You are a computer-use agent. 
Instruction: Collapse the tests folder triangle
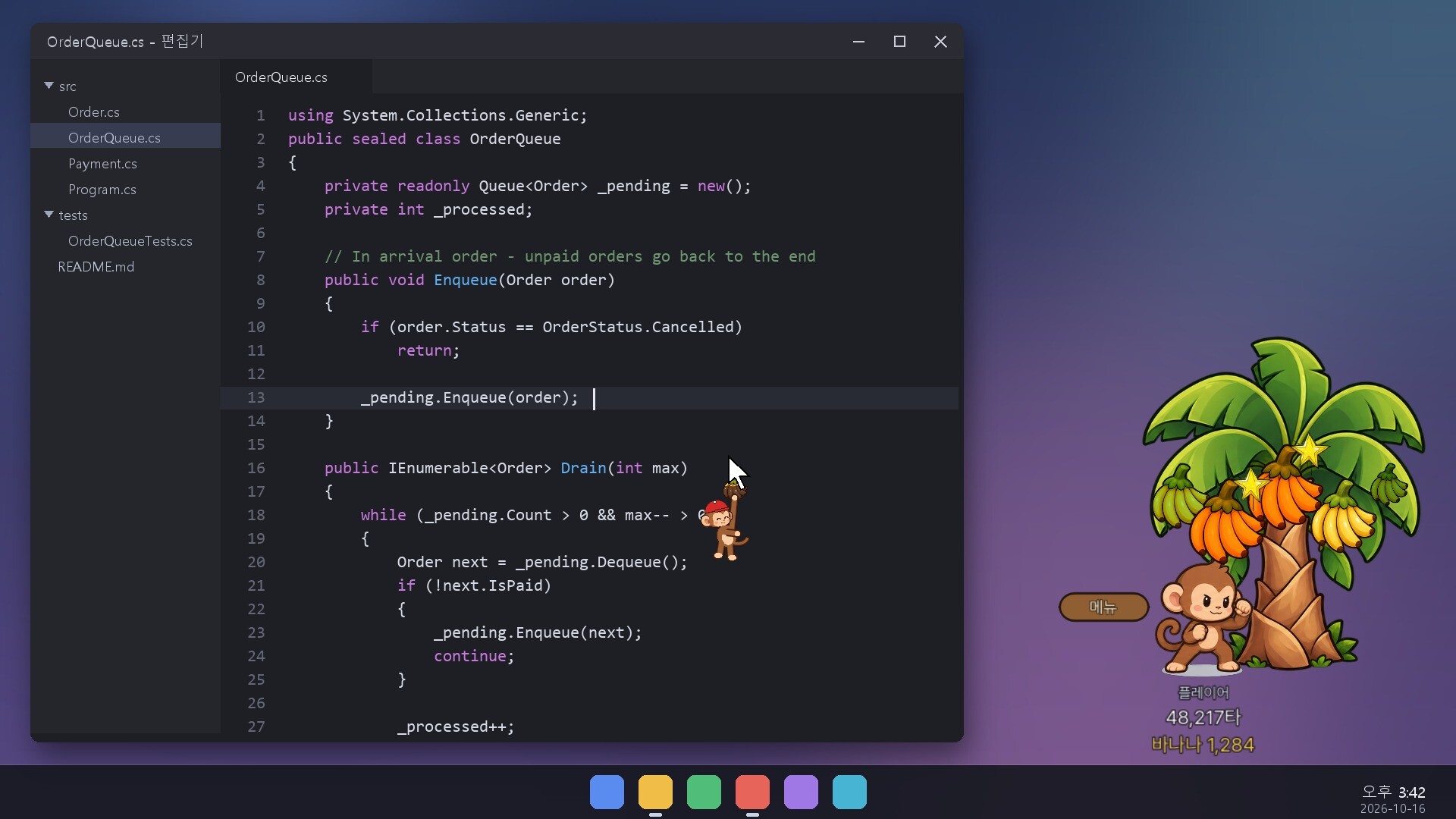49,215
